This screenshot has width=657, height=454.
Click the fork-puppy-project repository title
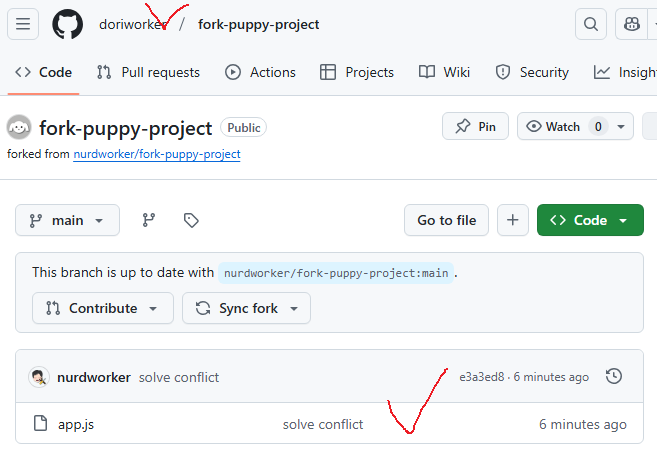(126, 128)
